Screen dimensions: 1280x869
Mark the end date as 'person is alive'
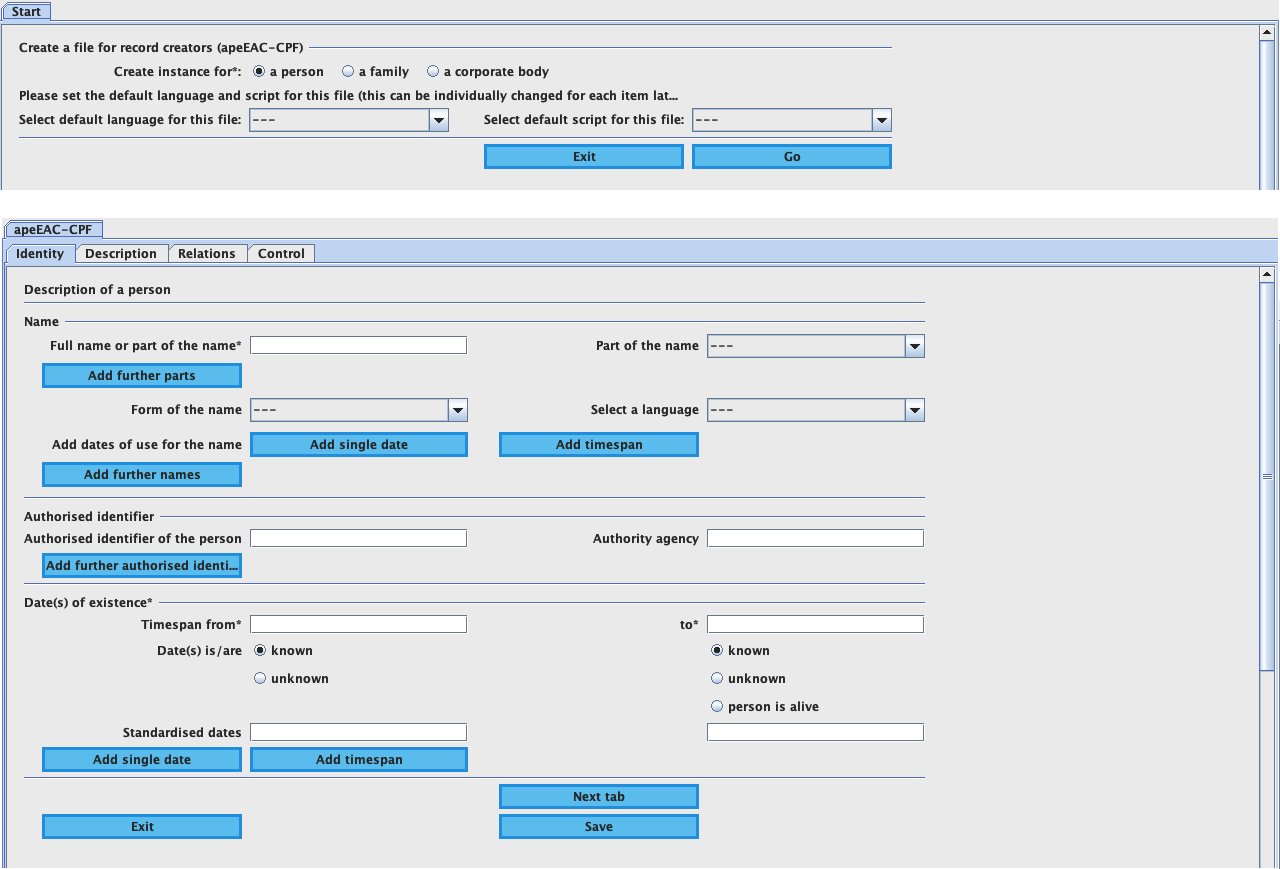pos(716,707)
